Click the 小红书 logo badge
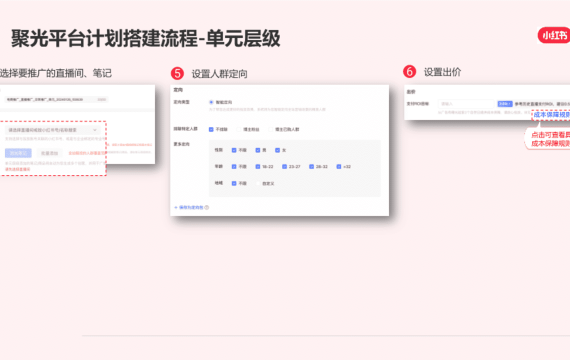The image size is (570, 360). pyautogui.click(x=554, y=35)
